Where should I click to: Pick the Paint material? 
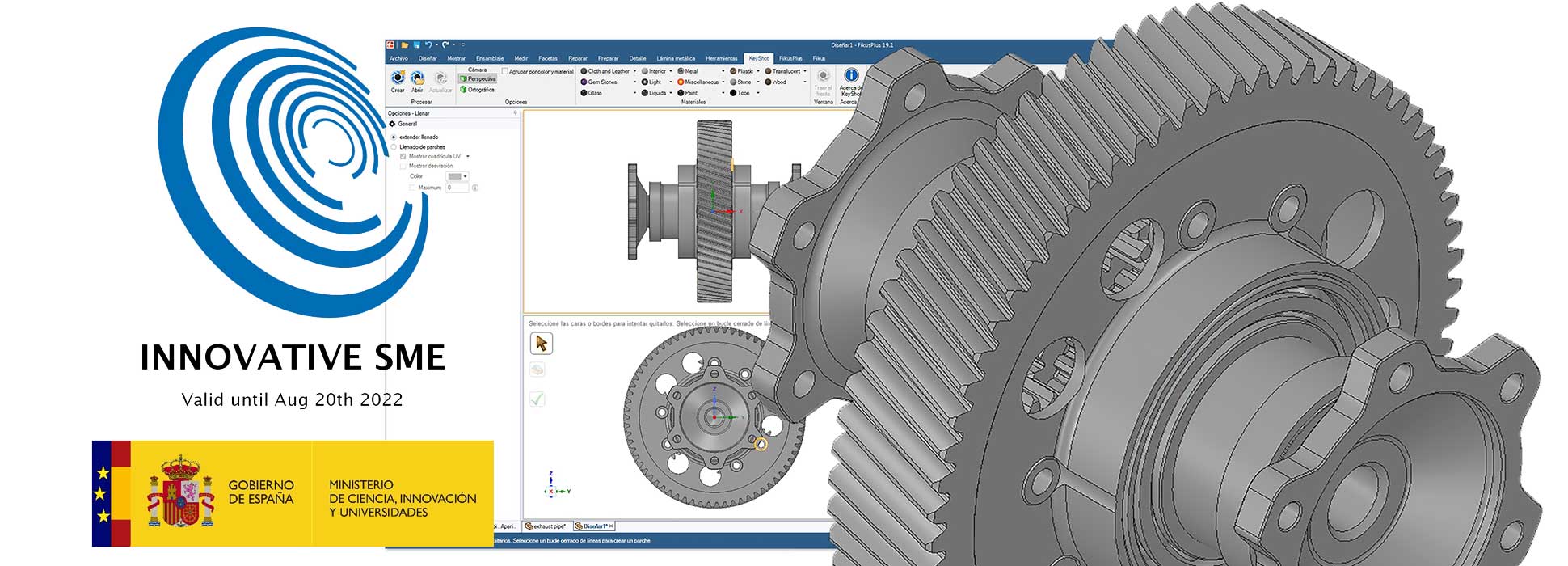click(688, 93)
